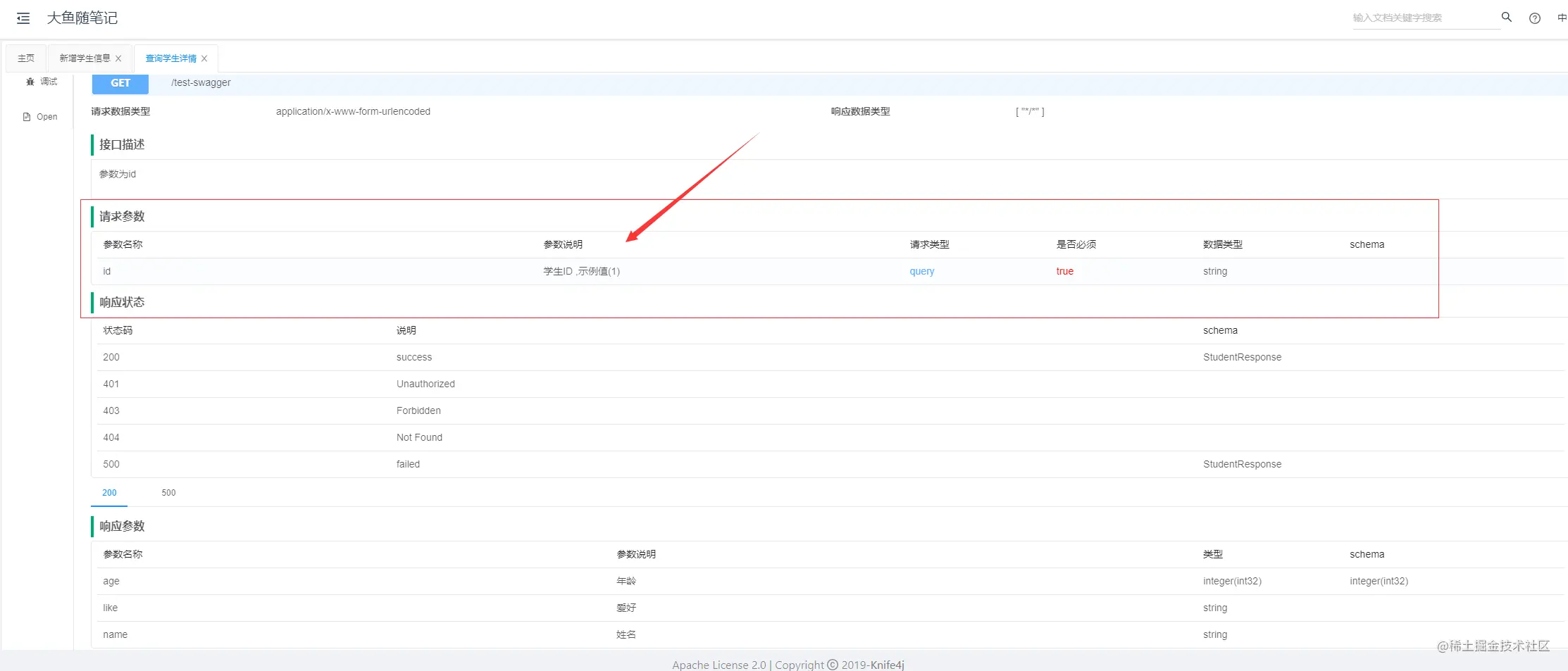Close the 新增学生信息 tab
This screenshot has height=671, width=1568.
click(x=118, y=58)
